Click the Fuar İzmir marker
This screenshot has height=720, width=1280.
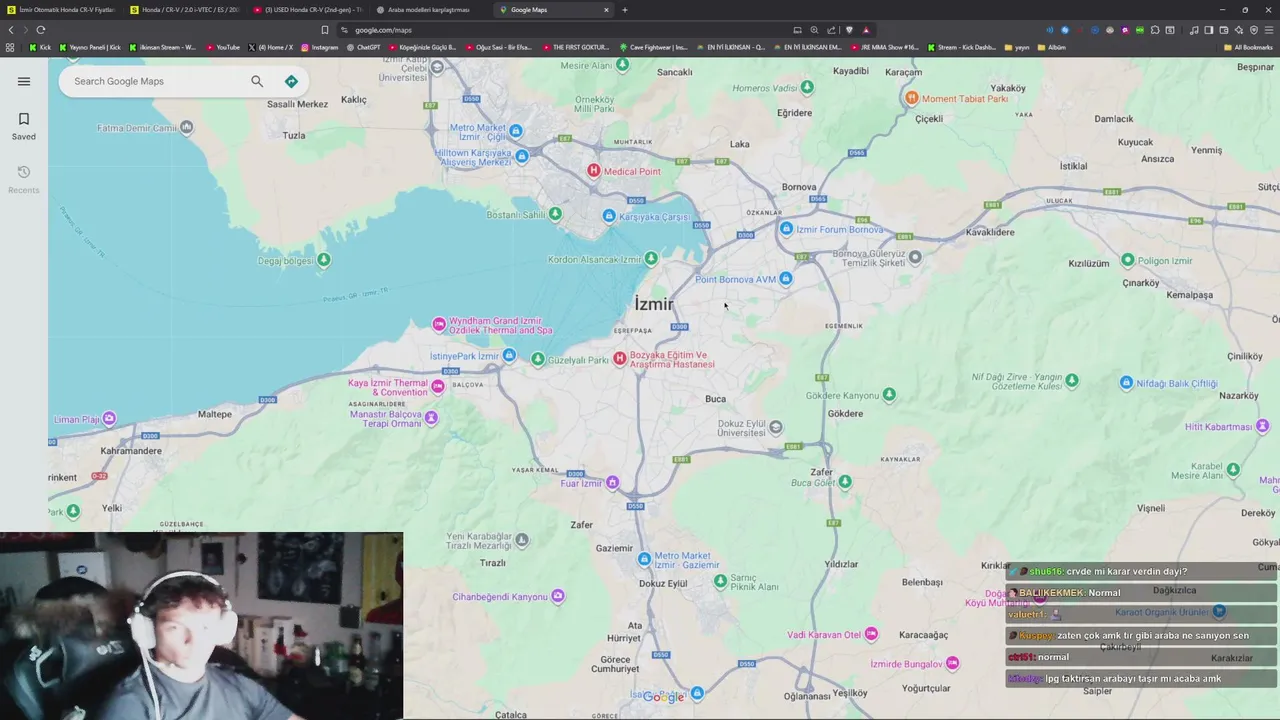coord(612,483)
